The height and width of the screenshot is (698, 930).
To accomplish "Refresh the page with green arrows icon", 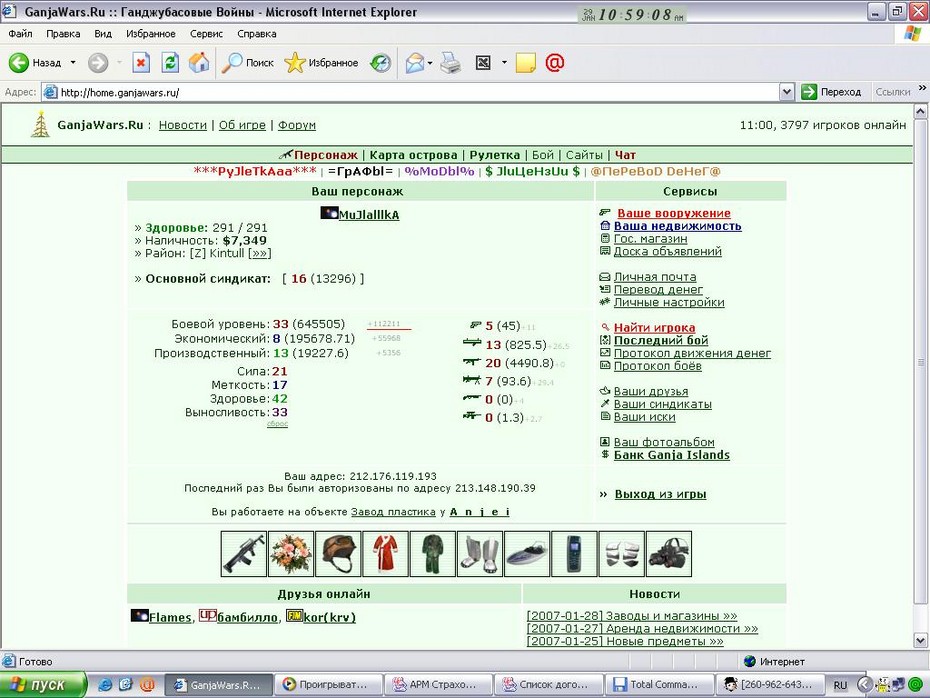I will pos(170,62).
